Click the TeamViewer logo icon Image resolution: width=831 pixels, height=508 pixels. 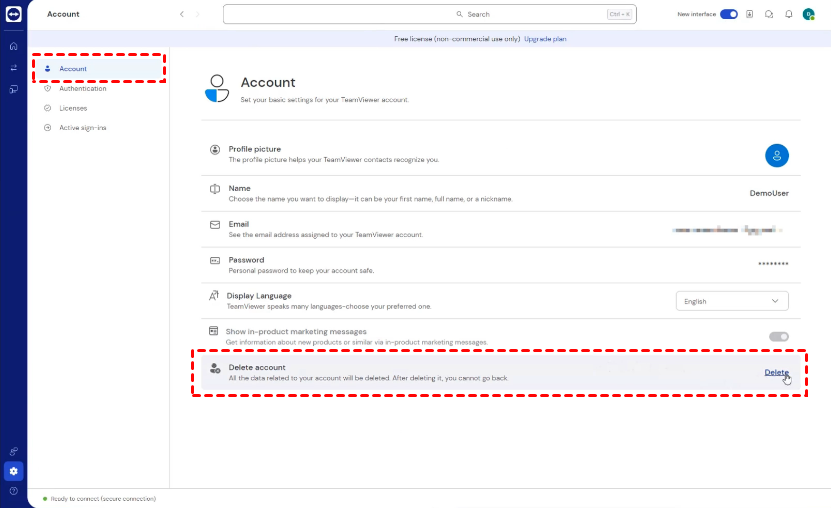point(13,14)
